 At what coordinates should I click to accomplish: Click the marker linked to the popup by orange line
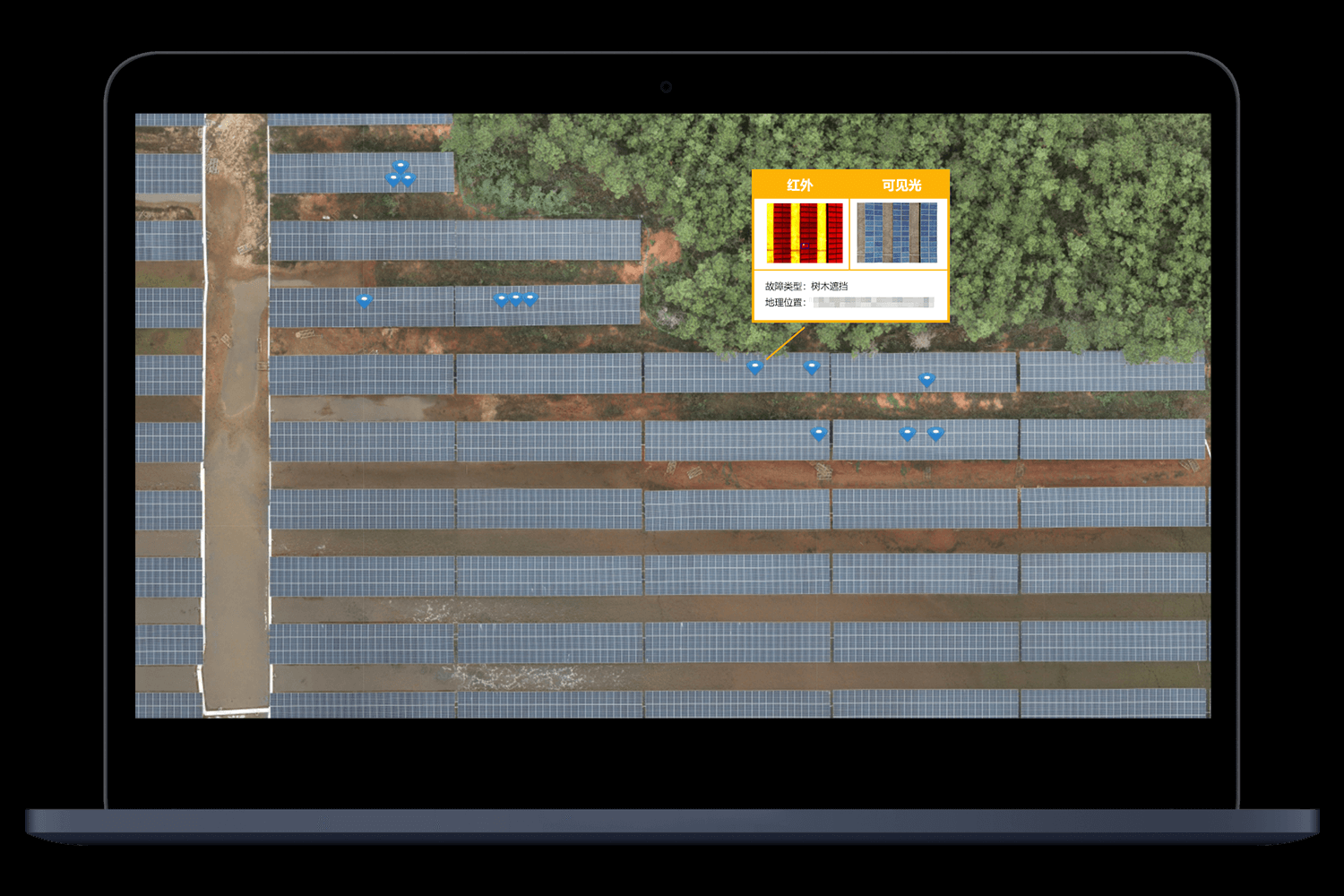coord(754,366)
